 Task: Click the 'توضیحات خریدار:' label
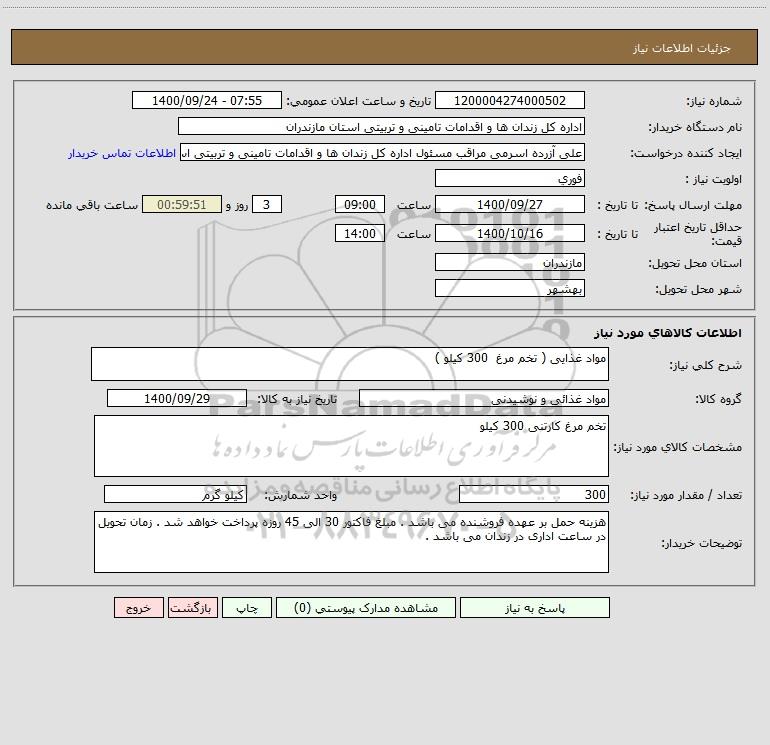(701, 543)
